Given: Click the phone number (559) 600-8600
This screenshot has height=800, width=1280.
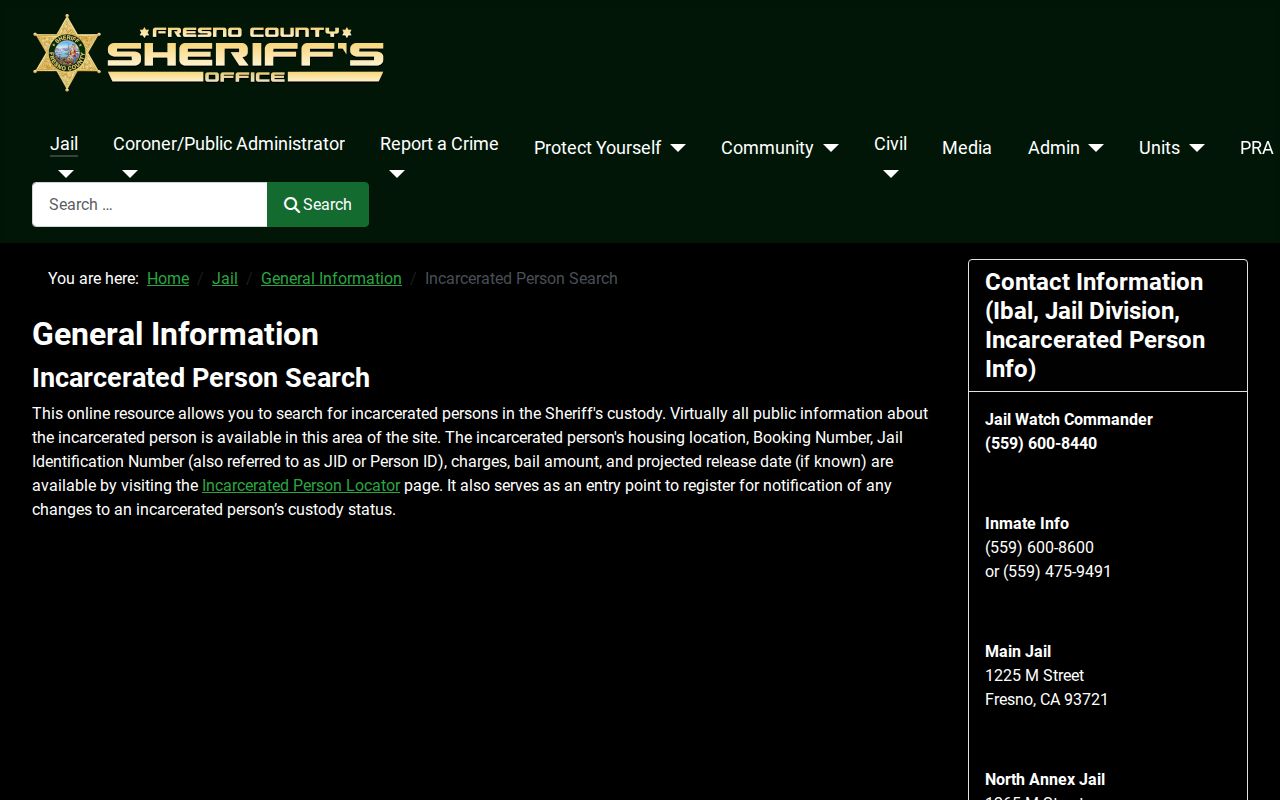Looking at the screenshot, I should tap(1039, 547).
